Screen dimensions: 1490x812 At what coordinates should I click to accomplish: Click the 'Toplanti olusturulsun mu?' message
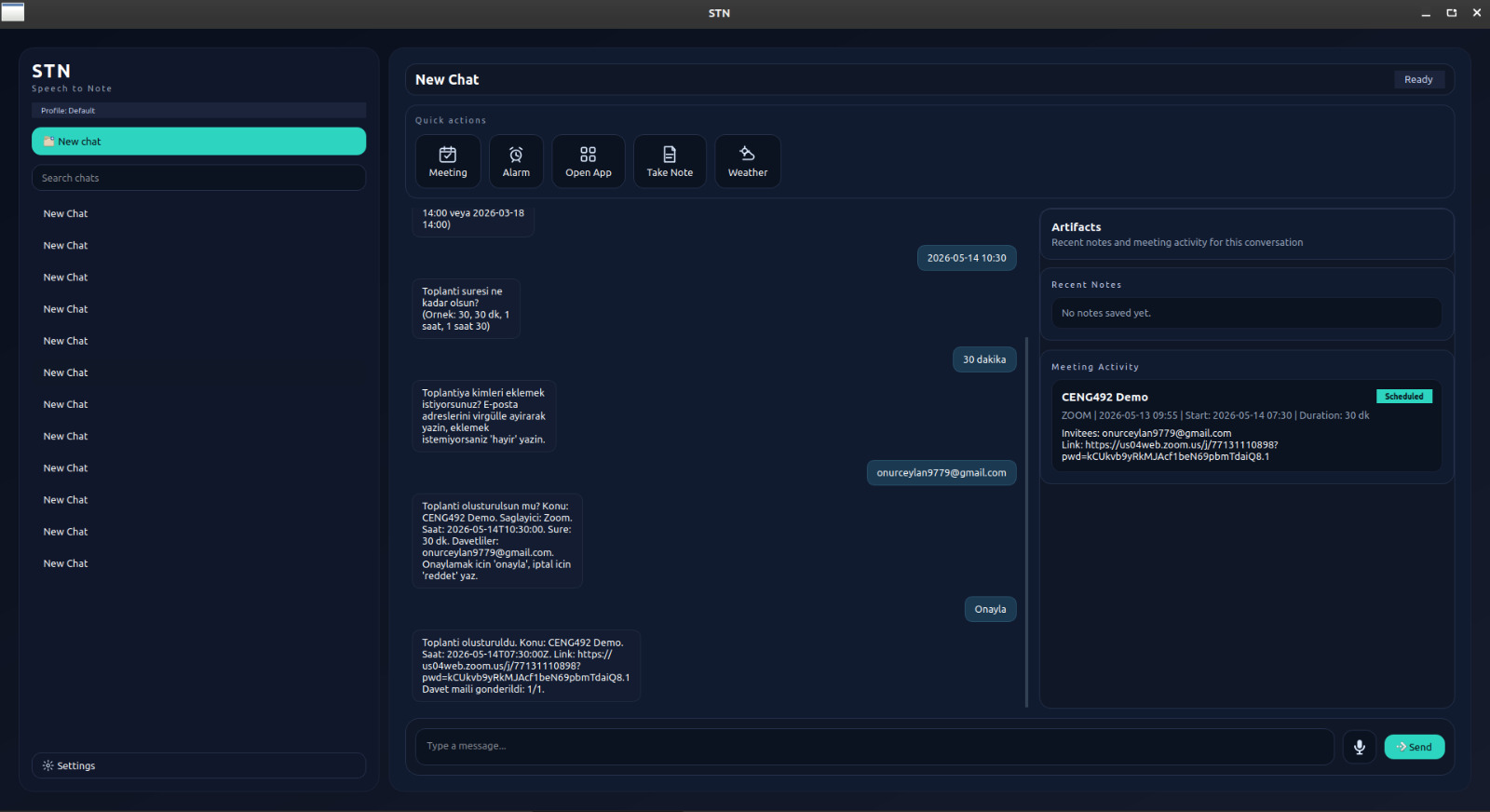[497, 541]
